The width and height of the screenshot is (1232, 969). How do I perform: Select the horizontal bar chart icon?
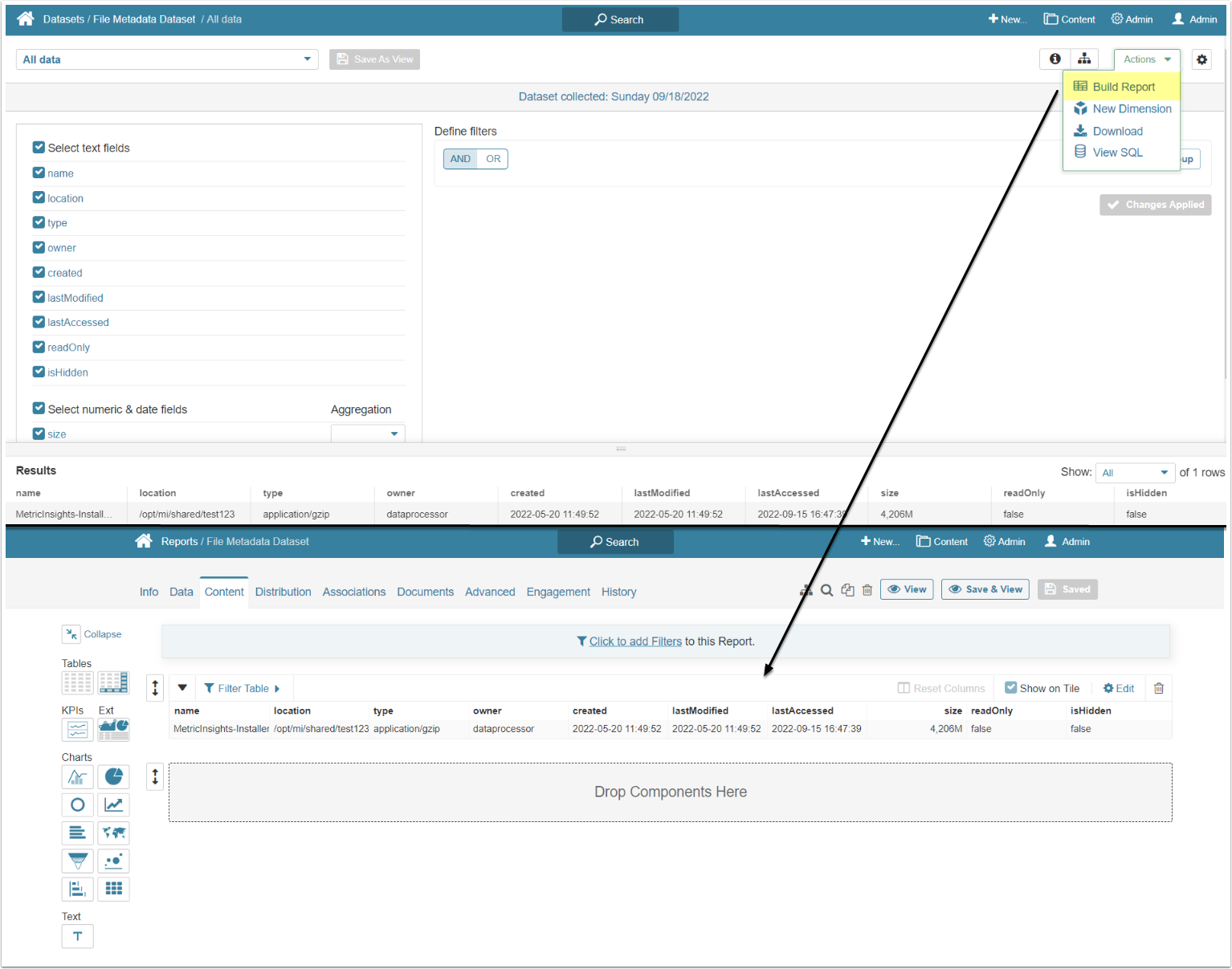78,833
